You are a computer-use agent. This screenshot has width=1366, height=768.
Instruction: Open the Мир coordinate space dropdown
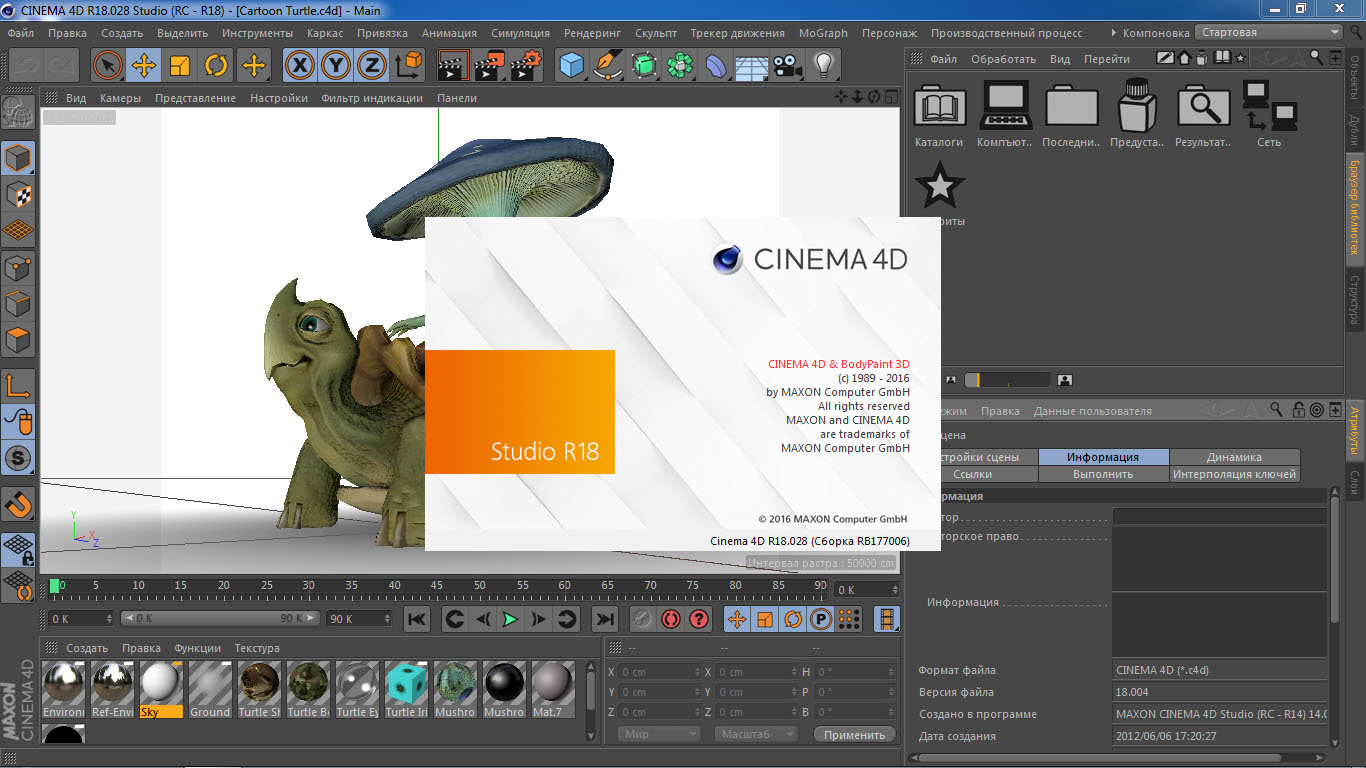659,734
